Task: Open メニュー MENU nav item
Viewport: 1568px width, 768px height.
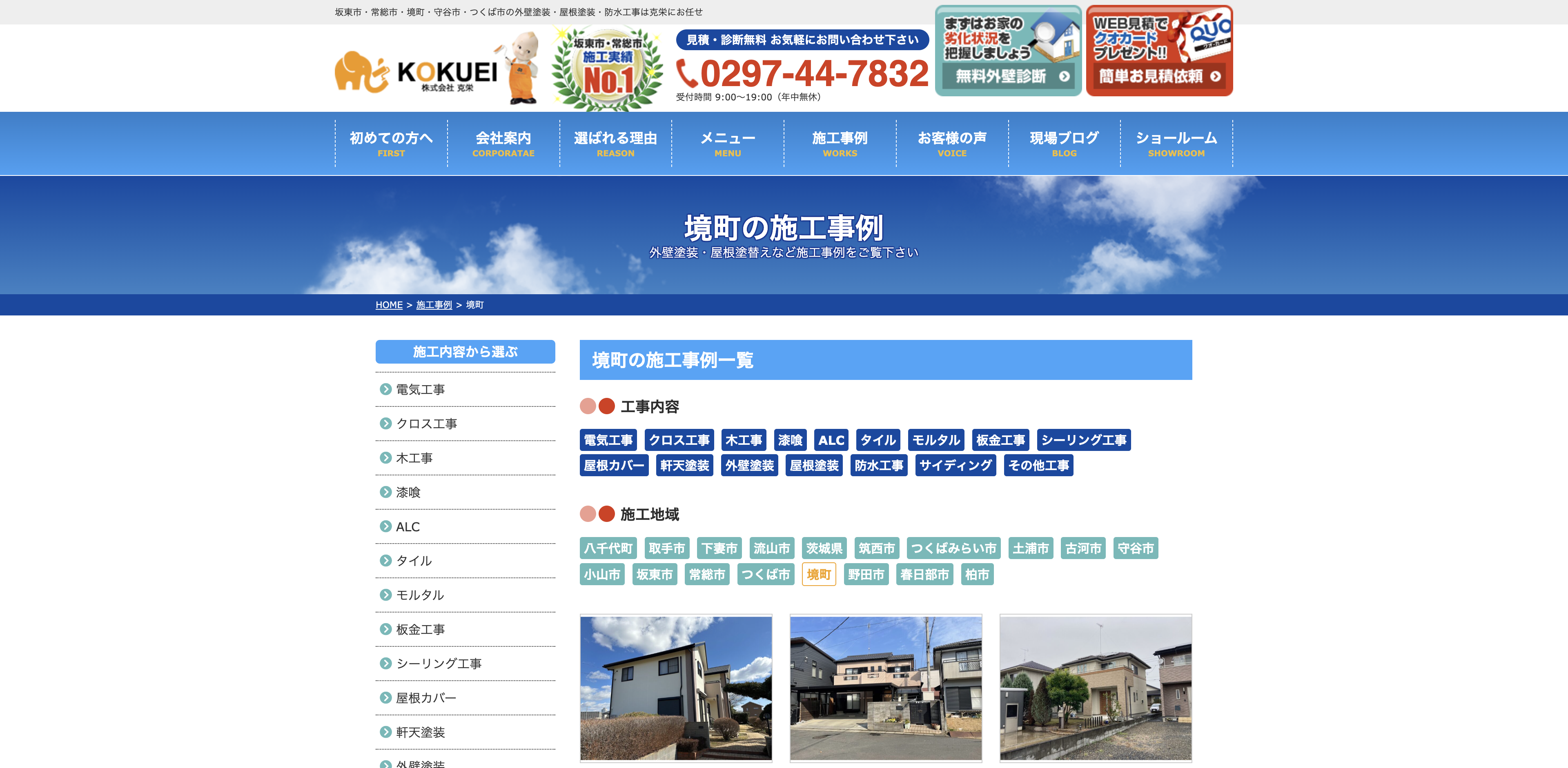Action: click(x=727, y=144)
